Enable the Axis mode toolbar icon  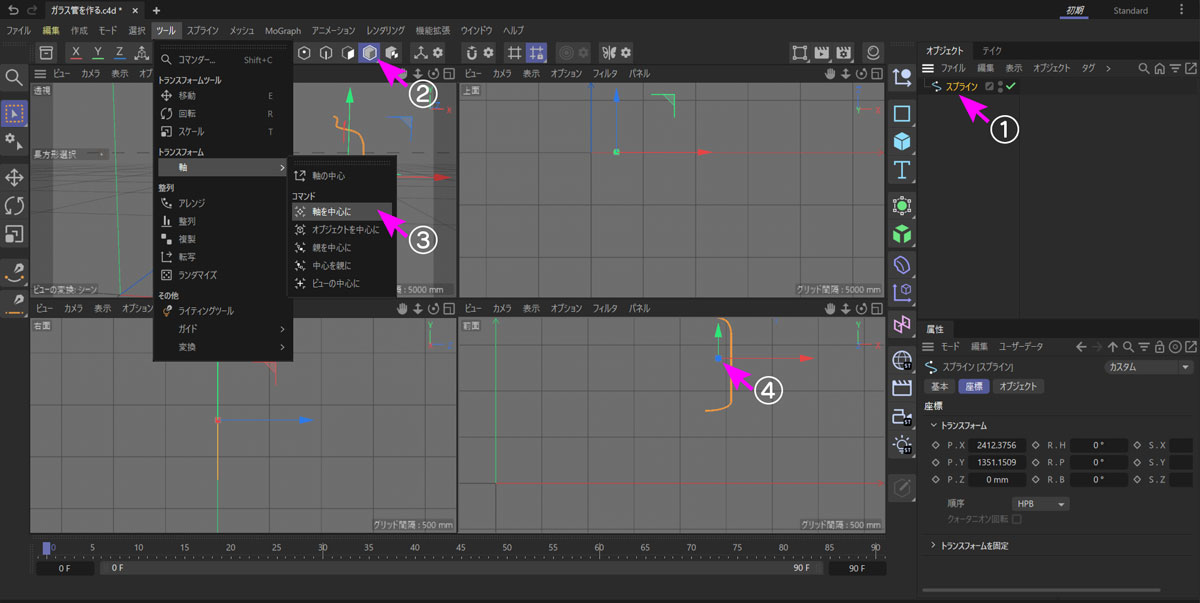pos(421,52)
